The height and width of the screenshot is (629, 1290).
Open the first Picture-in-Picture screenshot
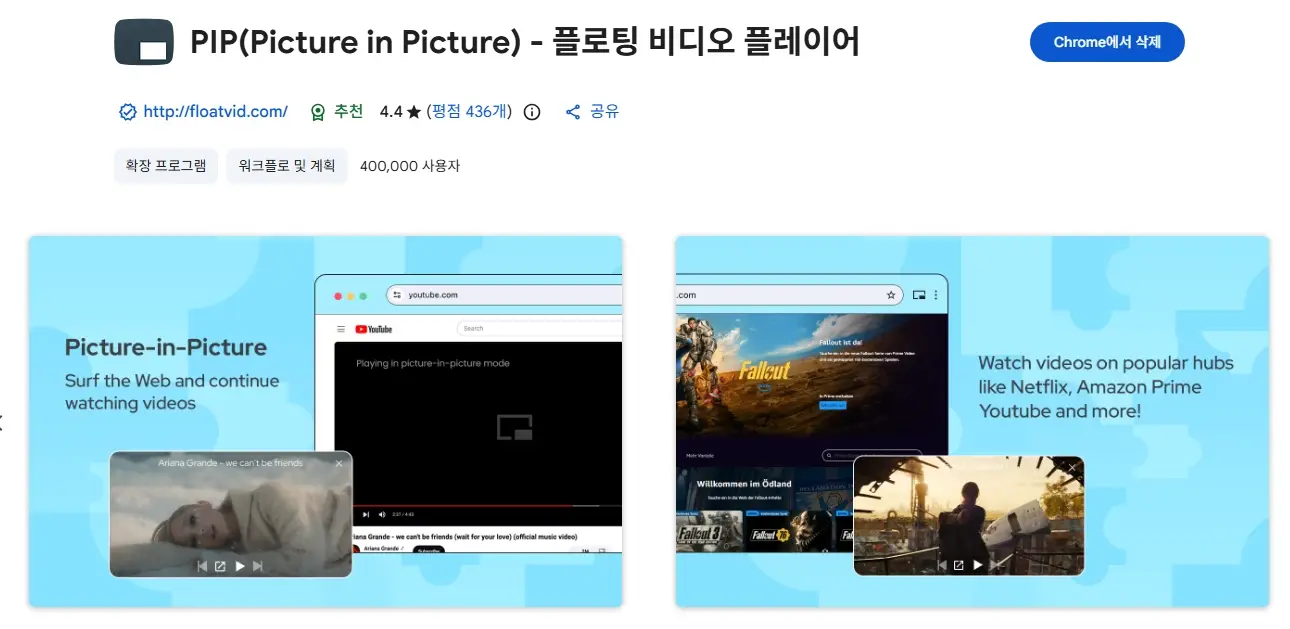click(325, 421)
